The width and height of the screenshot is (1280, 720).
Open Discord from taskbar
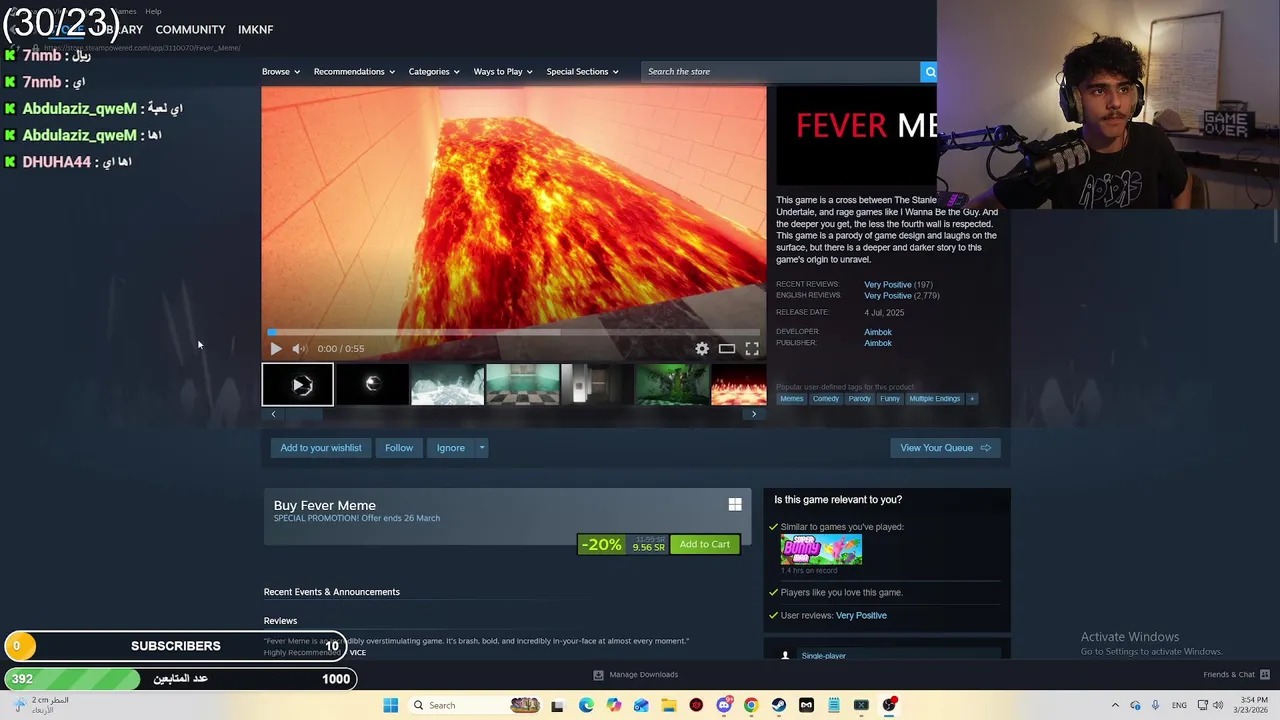pos(724,705)
